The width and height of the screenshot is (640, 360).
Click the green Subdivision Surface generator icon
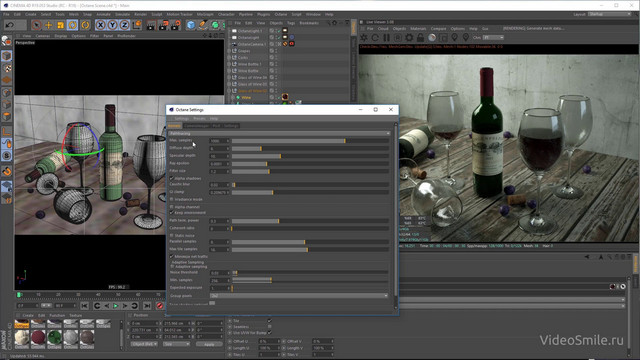click(215, 25)
